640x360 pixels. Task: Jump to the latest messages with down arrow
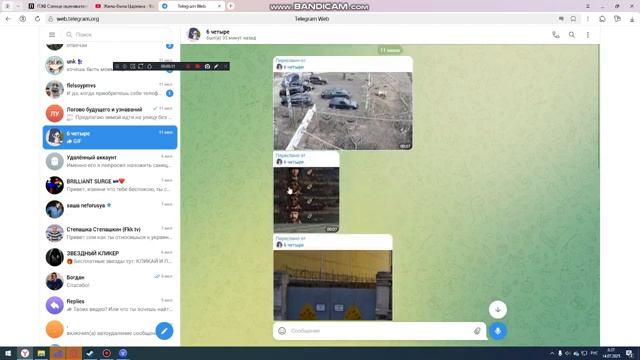tap(498, 309)
